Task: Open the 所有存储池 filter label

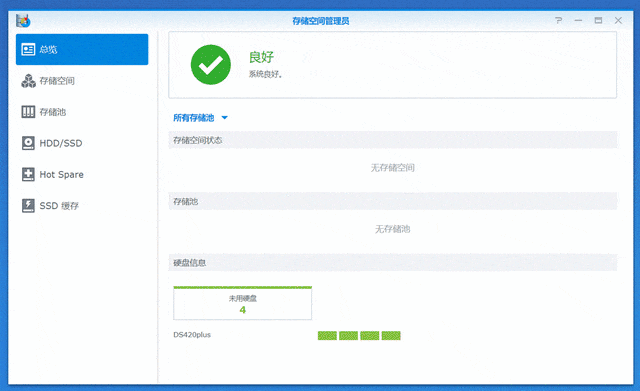Action: (x=193, y=118)
